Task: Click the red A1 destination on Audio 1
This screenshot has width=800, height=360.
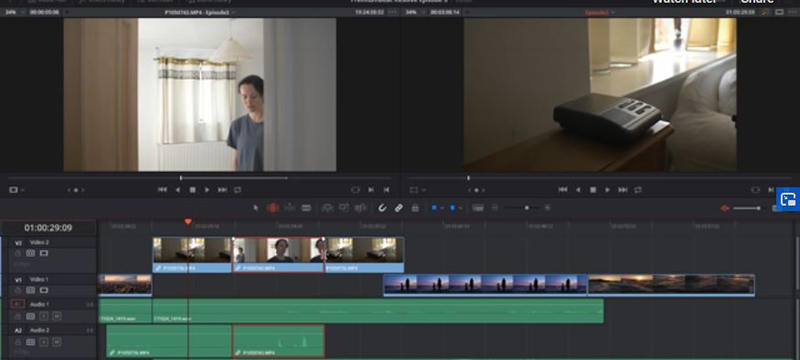Action: 18,304
